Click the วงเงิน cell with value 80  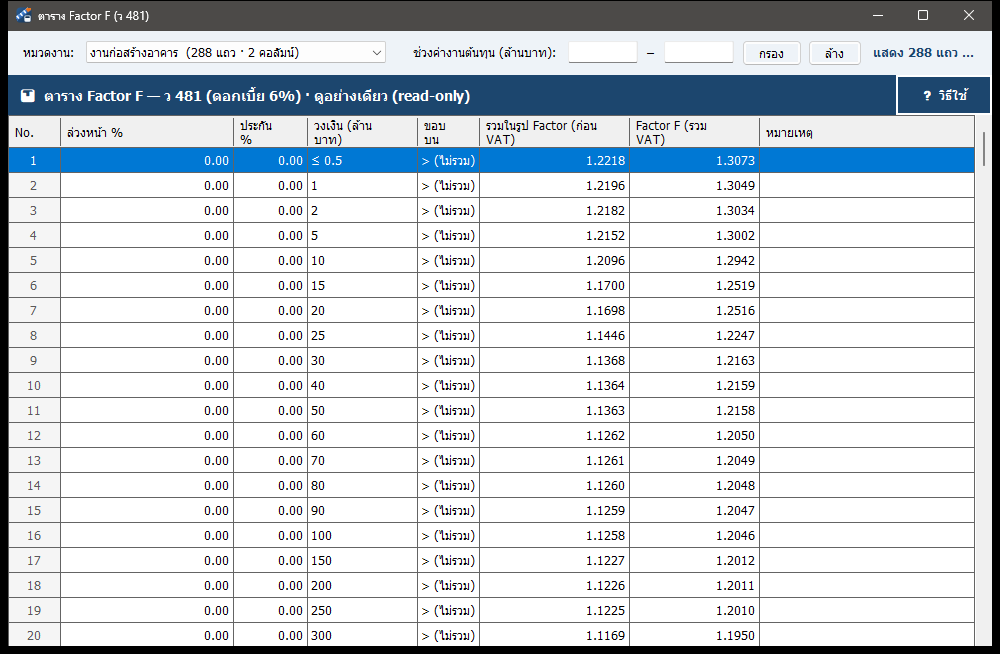tap(362, 486)
